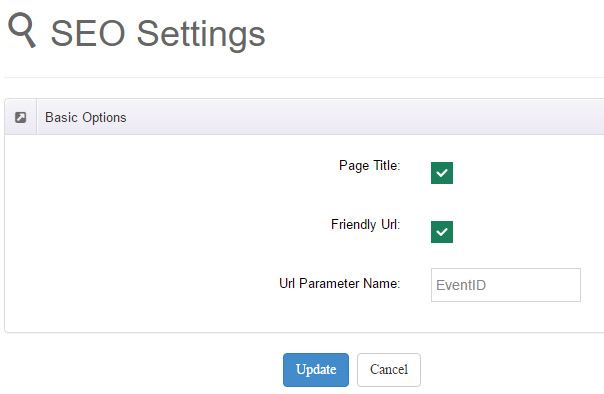604x394 pixels.
Task: Click the Url Parameter Name label
Action: (x=340, y=283)
